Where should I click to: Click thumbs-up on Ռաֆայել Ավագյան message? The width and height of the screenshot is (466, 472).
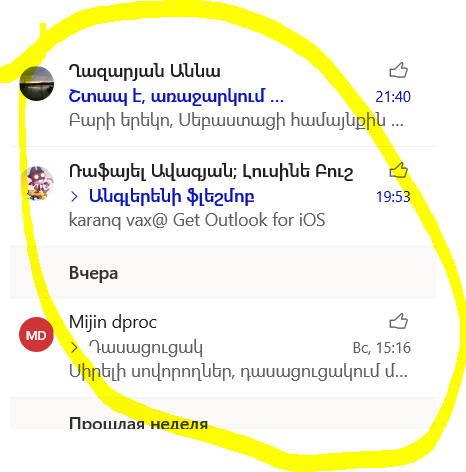coord(399,170)
